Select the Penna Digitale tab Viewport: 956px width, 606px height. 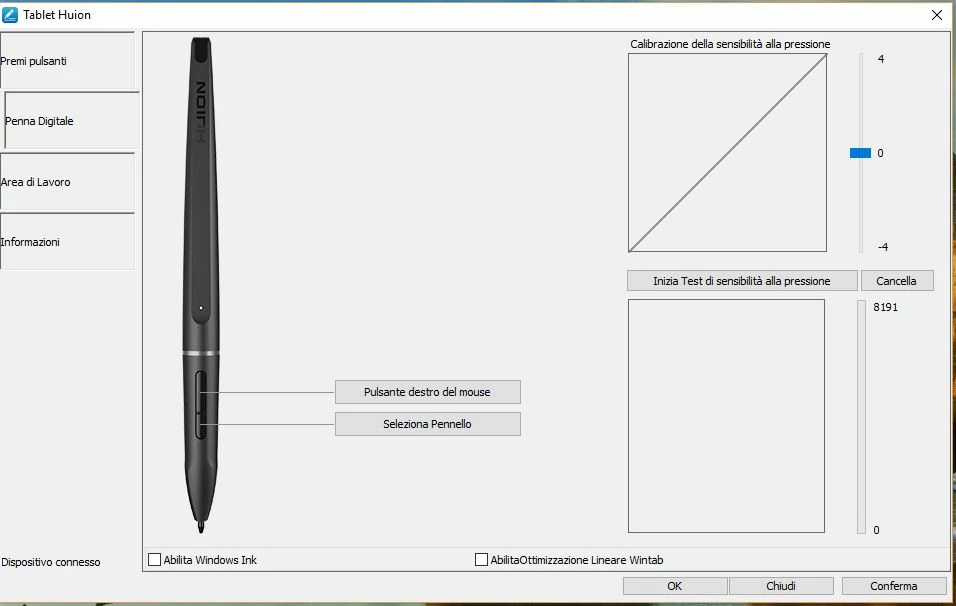point(72,121)
